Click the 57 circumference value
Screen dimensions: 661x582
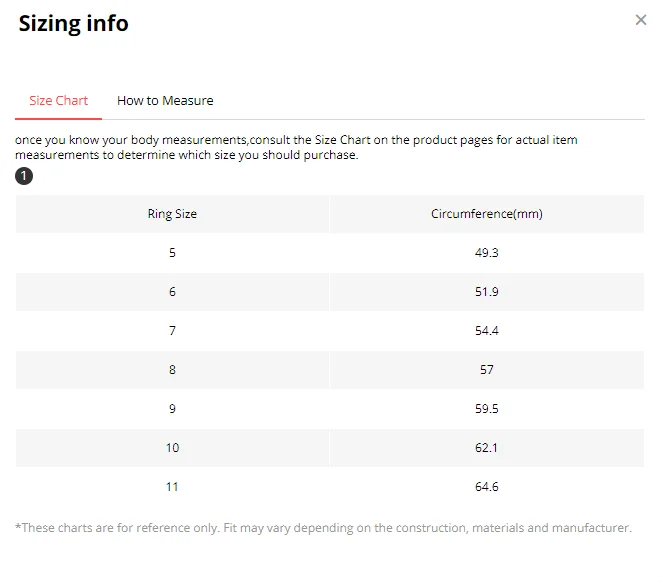(486, 370)
